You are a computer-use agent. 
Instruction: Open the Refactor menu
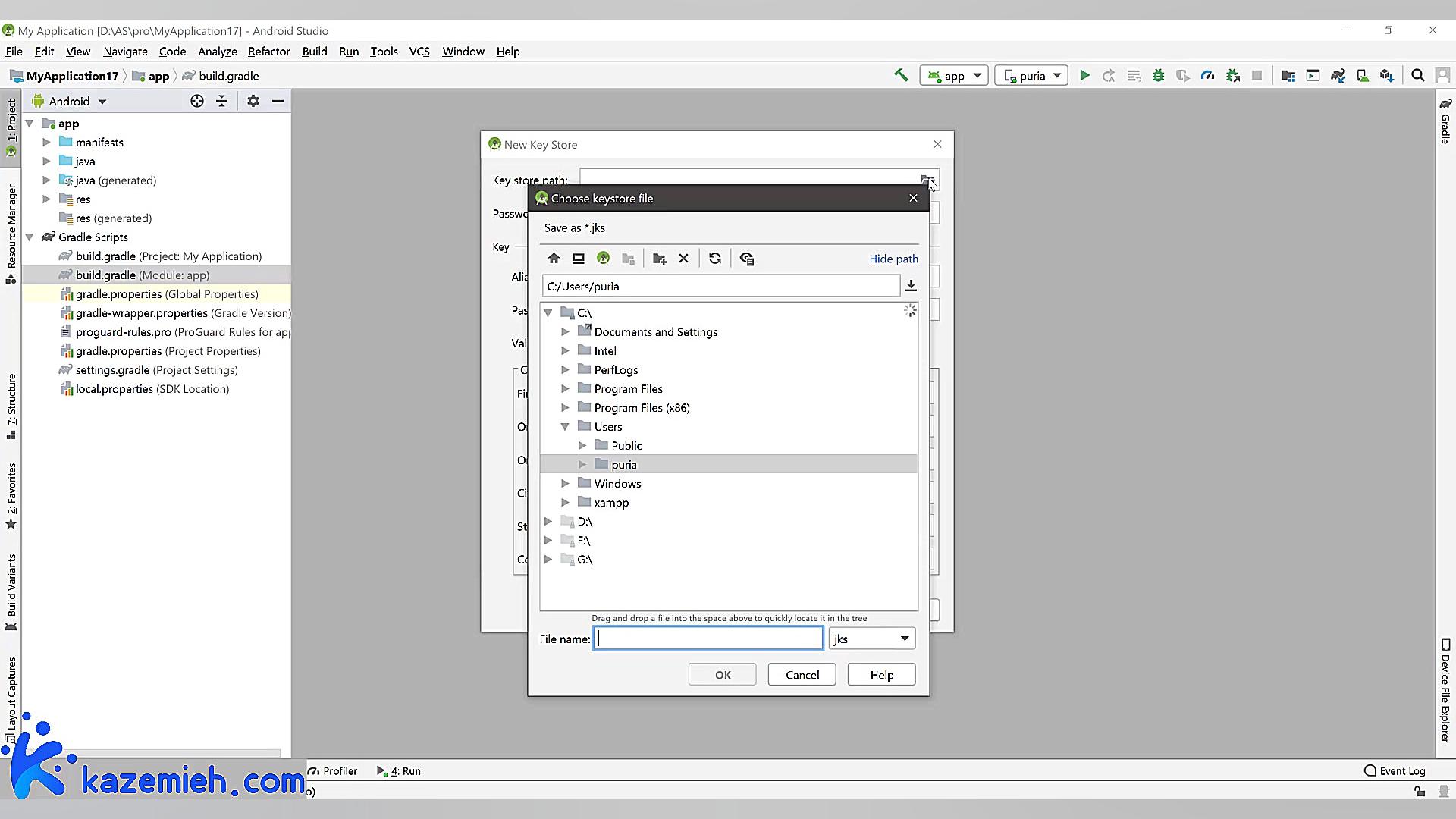click(269, 52)
